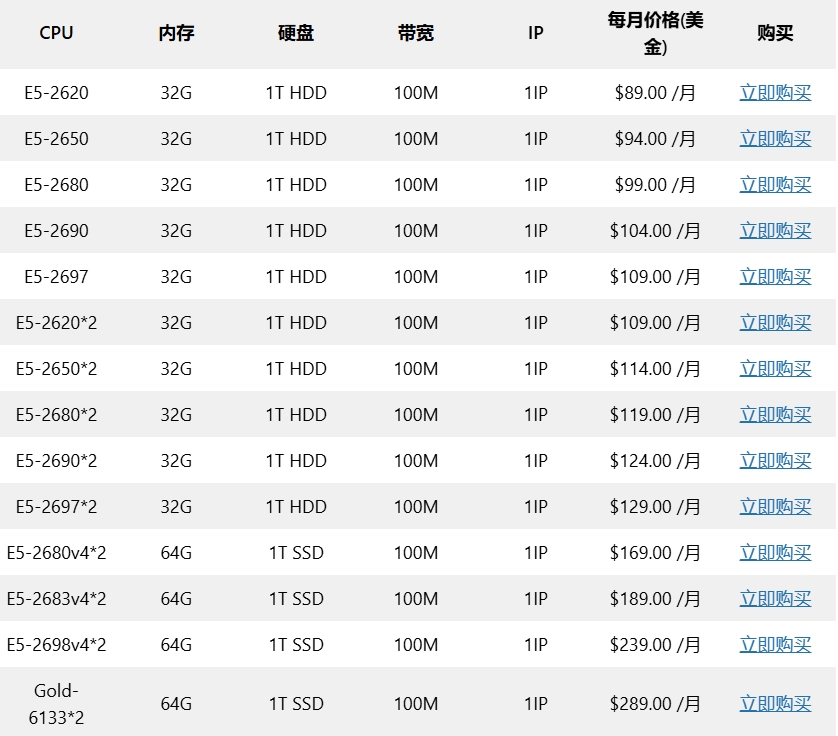
Task: Click 立即购买 for E5-2680 server
Action: pyautogui.click(x=775, y=184)
